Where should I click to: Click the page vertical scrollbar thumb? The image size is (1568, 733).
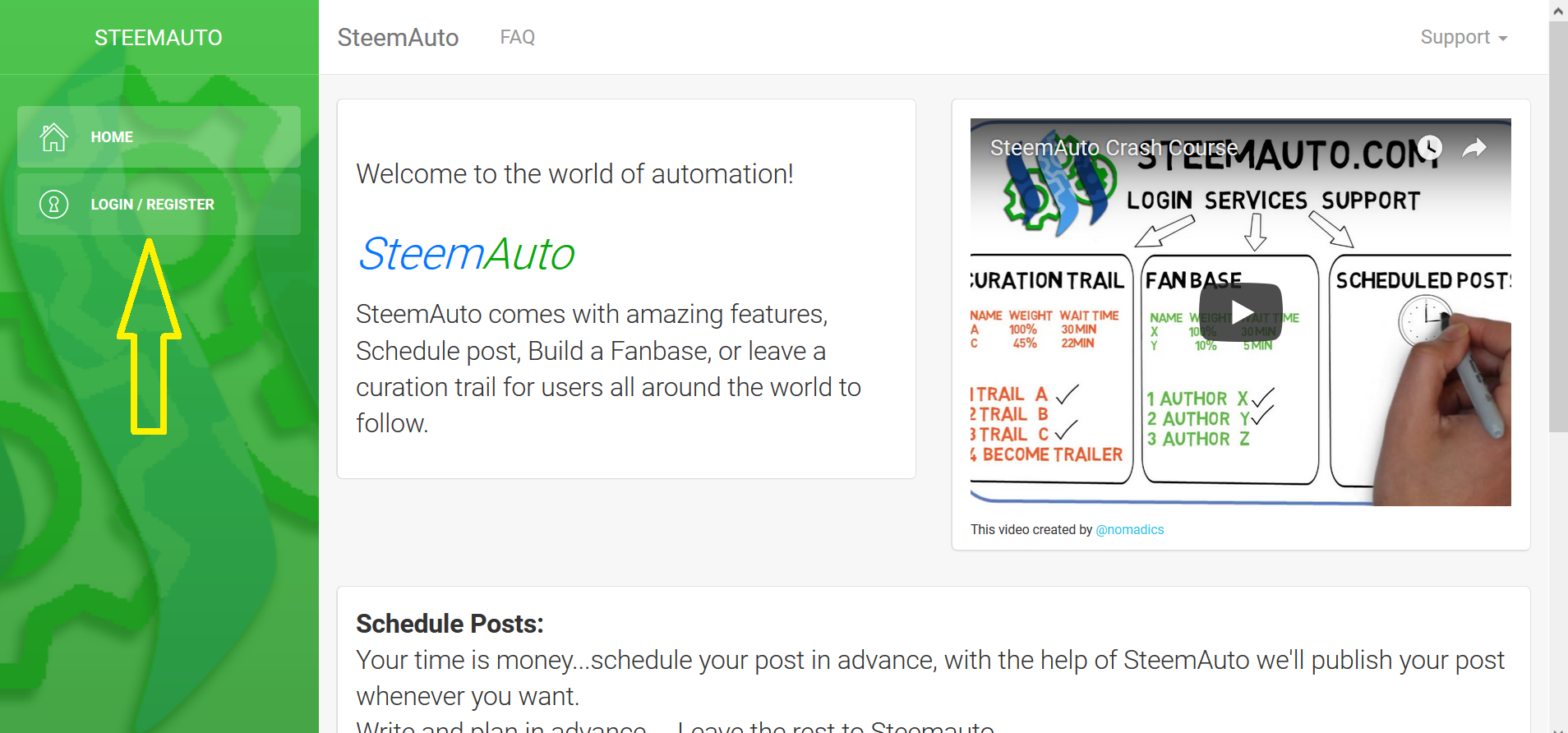(x=1558, y=226)
